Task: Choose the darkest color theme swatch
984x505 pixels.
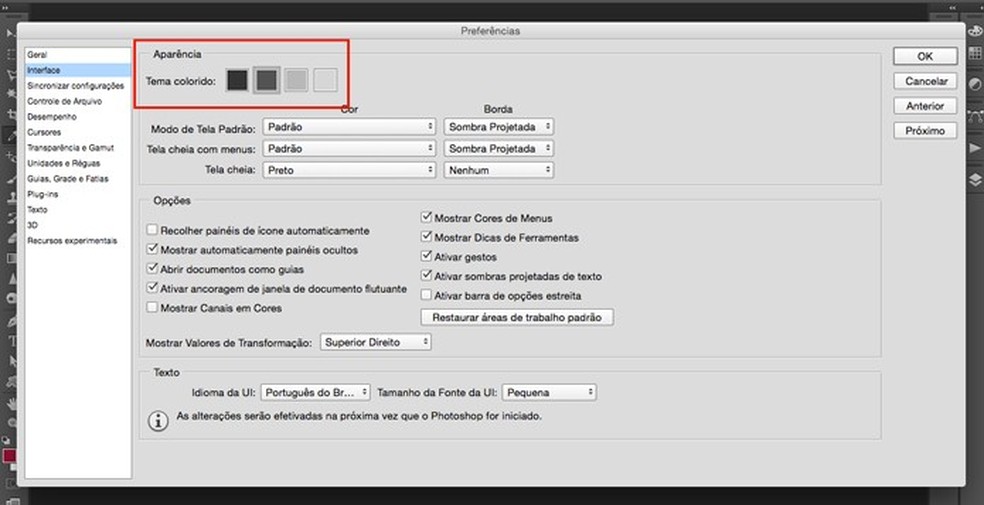Action: point(237,80)
